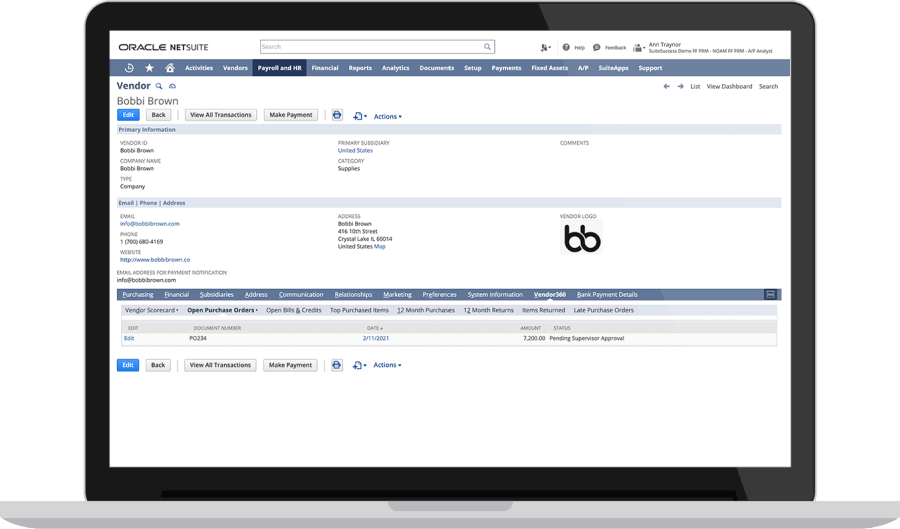Open the Late Purchase Orders subtab
Screen dimensions: 900x529
tap(604, 310)
